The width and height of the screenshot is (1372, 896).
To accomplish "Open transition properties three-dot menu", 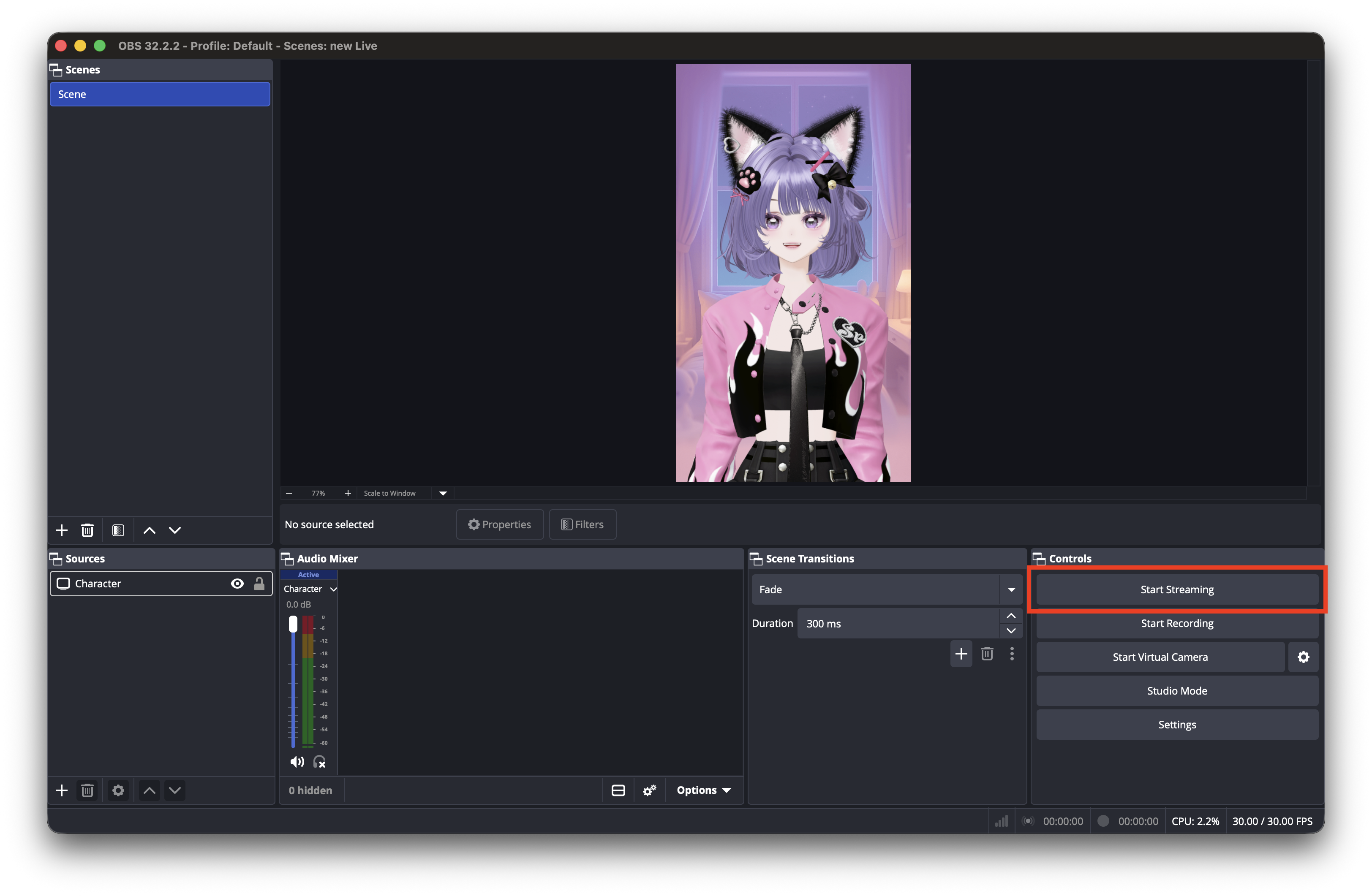I will point(1012,653).
